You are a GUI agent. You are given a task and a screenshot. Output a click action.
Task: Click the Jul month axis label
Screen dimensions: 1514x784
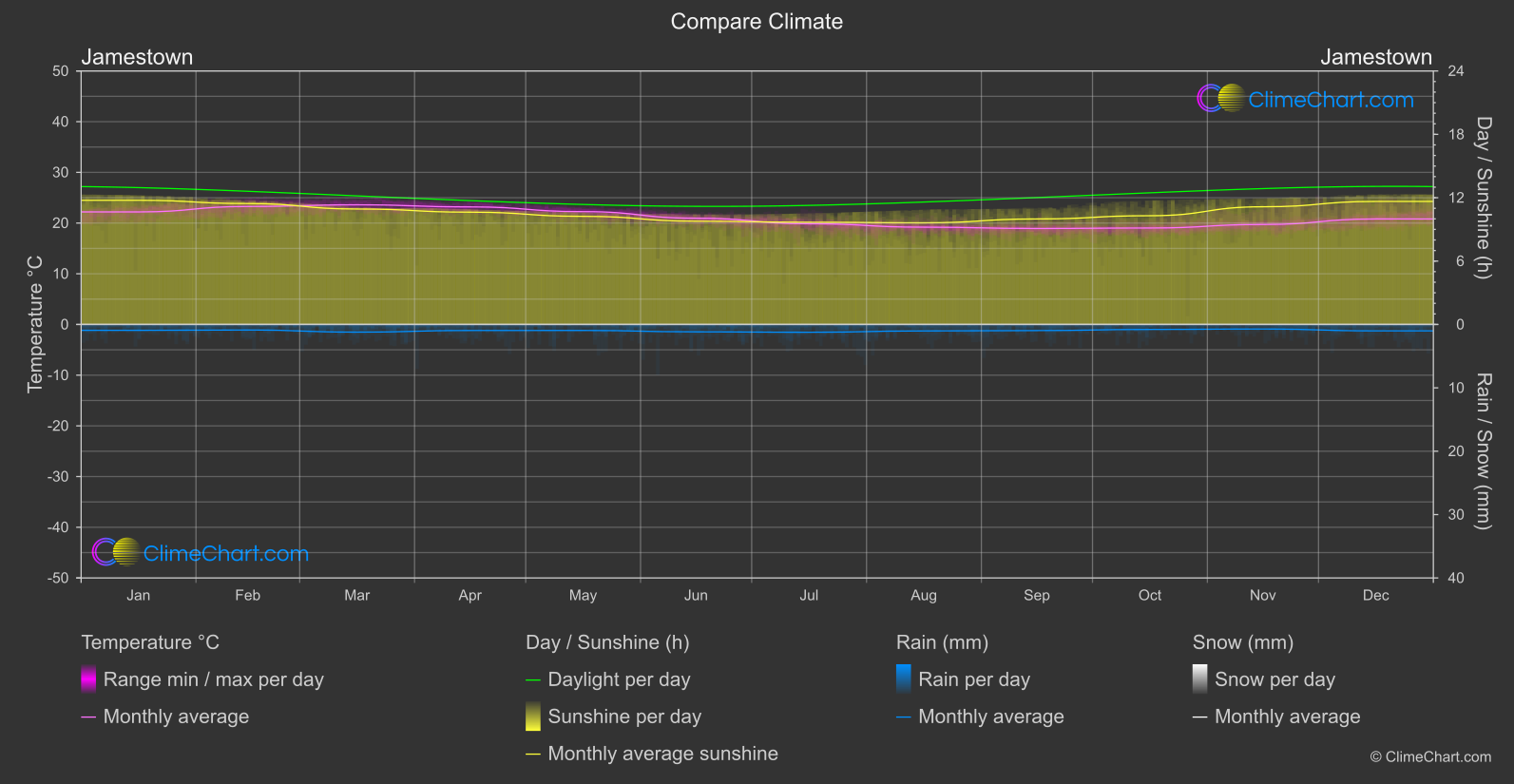(809, 596)
